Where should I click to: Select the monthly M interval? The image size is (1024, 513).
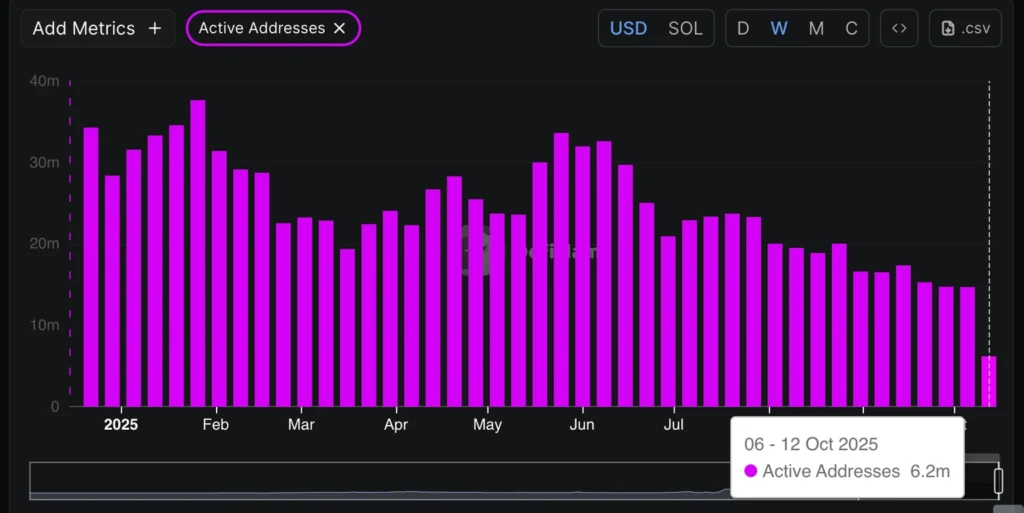tap(816, 28)
